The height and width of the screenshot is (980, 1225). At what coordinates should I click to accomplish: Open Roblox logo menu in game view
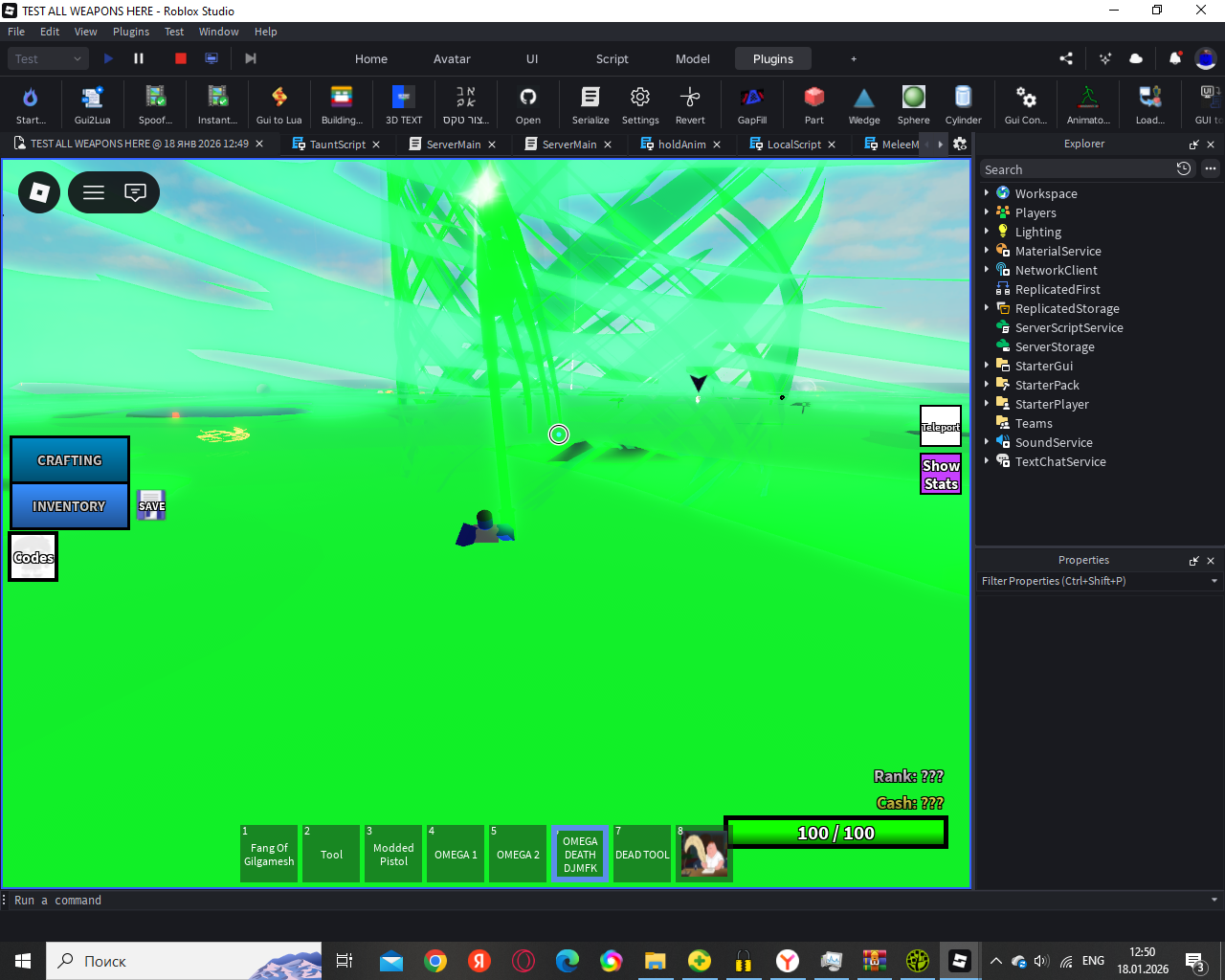point(39,192)
